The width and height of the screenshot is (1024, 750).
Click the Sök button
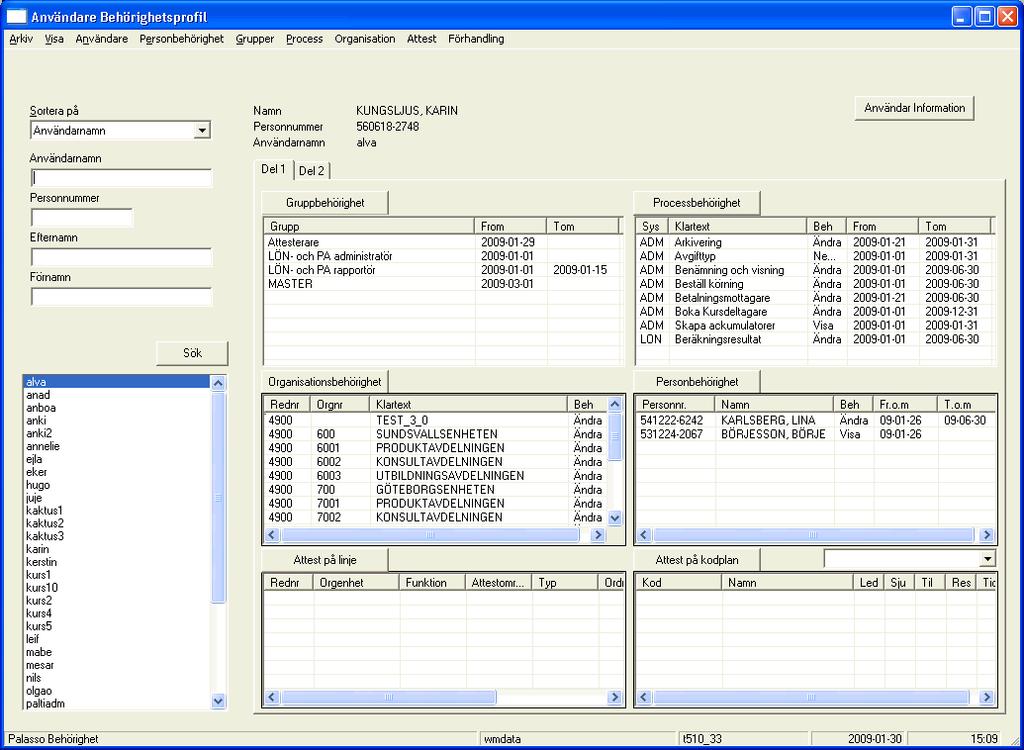(193, 353)
